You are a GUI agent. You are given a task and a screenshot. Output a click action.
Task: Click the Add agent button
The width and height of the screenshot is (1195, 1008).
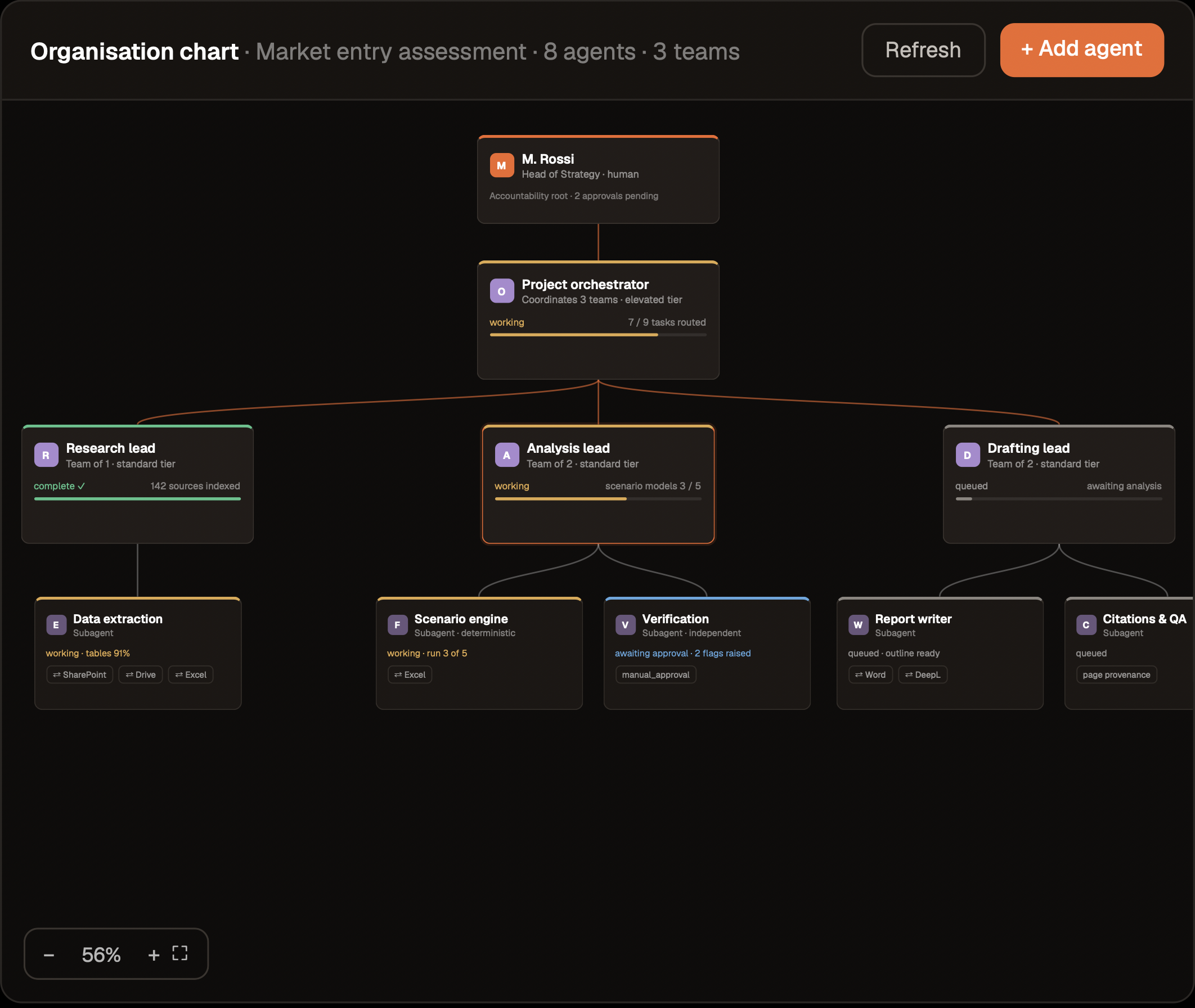tap(1082, 49)
